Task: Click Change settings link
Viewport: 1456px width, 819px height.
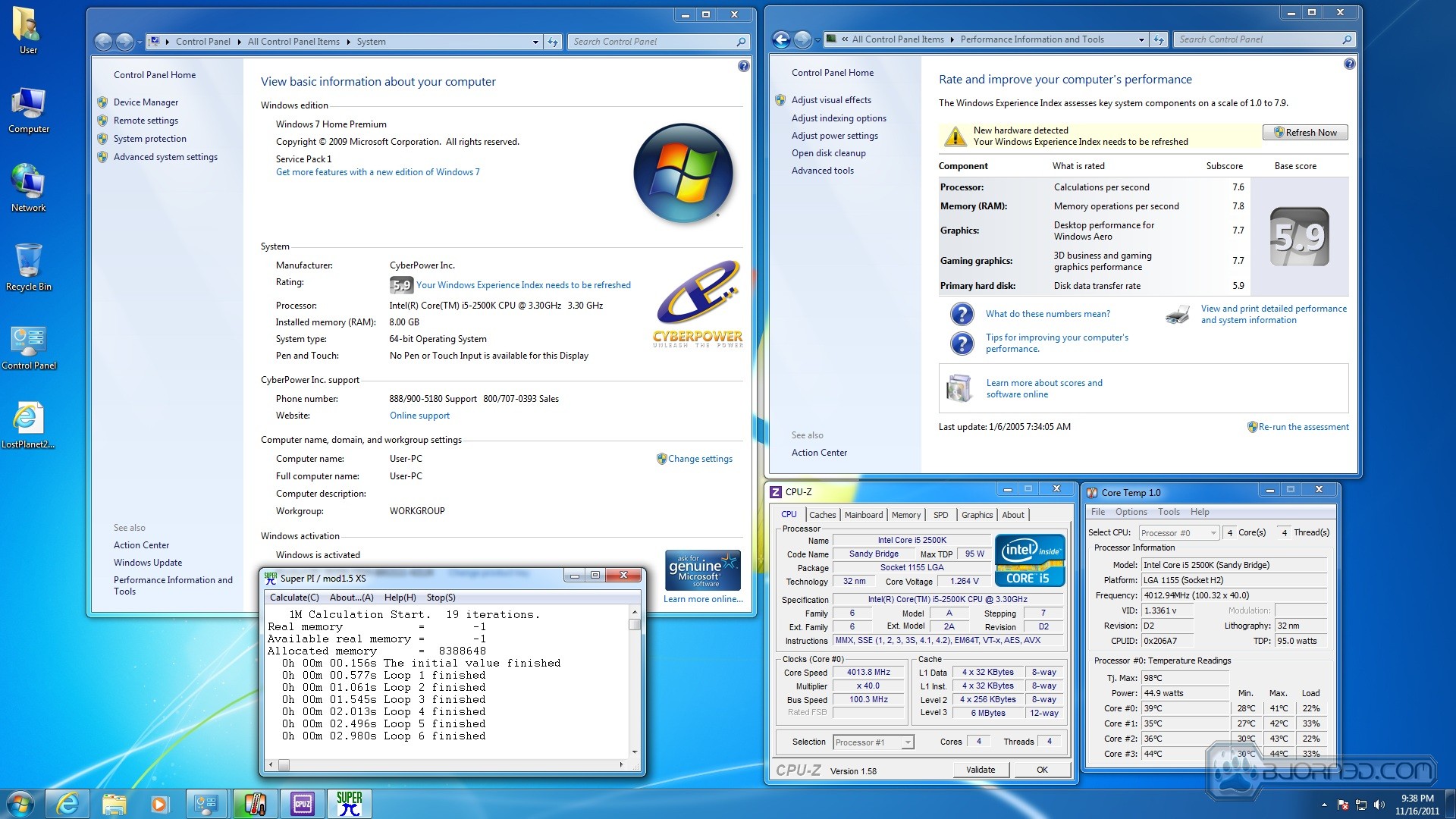Action: click(x=700, y=459)
